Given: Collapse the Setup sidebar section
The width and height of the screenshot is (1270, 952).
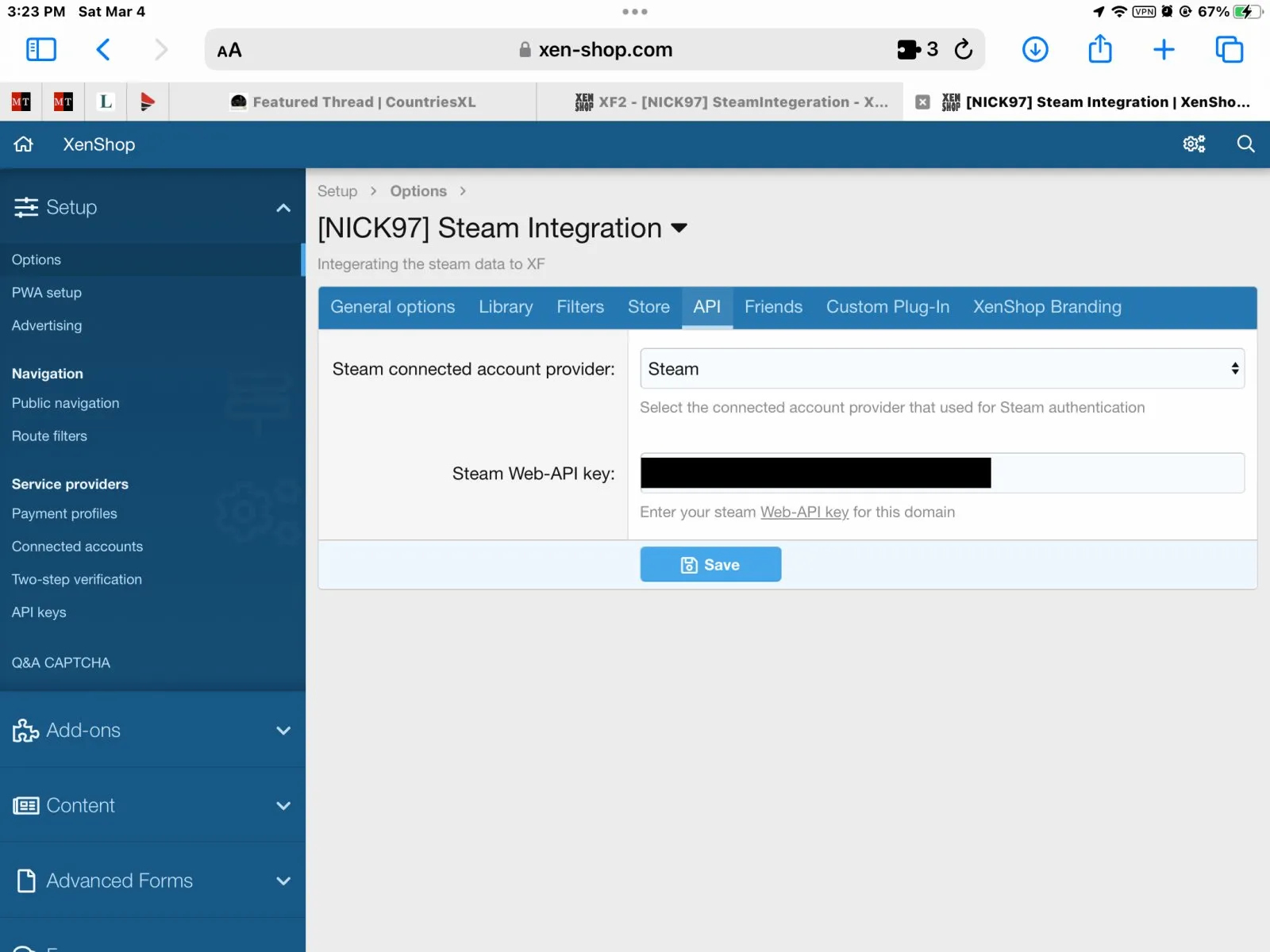Looking at the screenshot, I should click(x=283, y=208).
